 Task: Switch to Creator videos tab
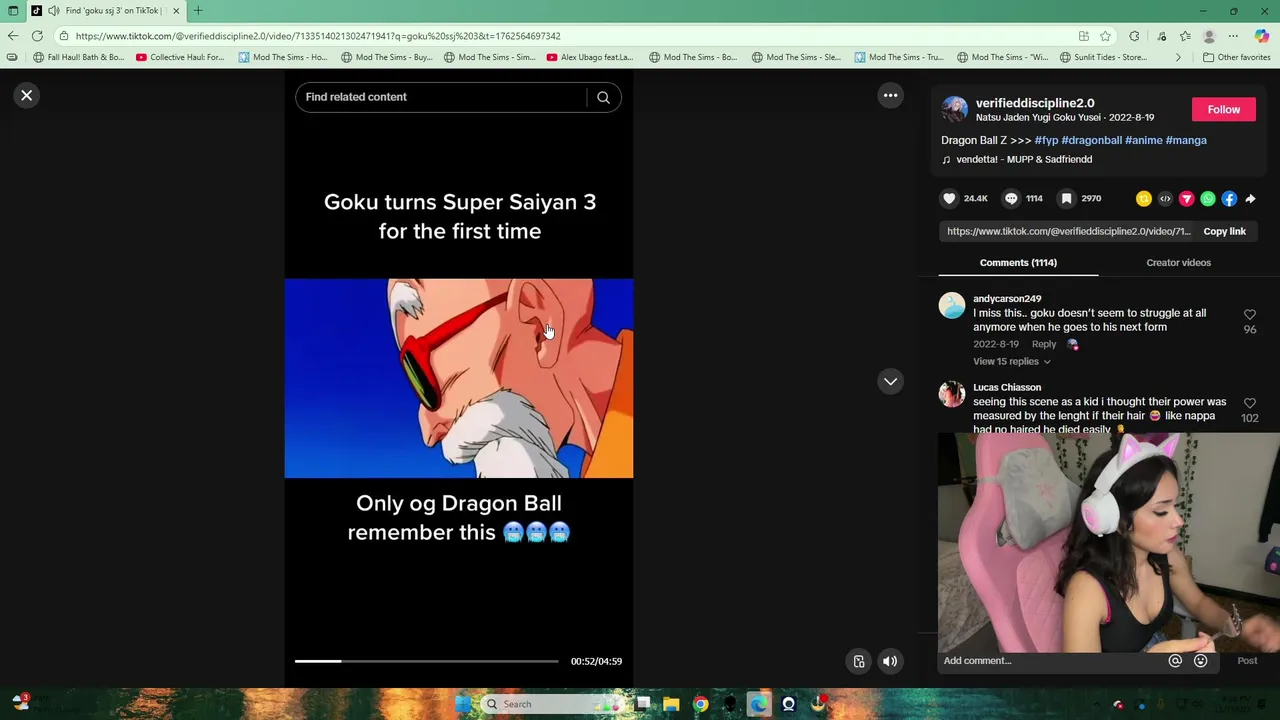point(1178,263)
